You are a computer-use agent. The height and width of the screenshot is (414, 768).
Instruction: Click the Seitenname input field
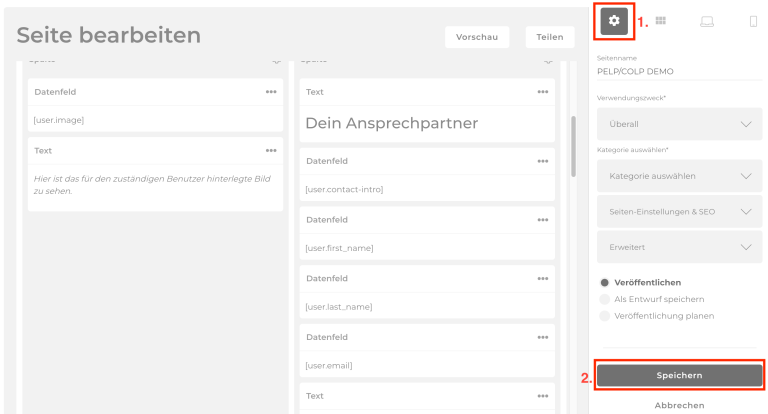679,72
